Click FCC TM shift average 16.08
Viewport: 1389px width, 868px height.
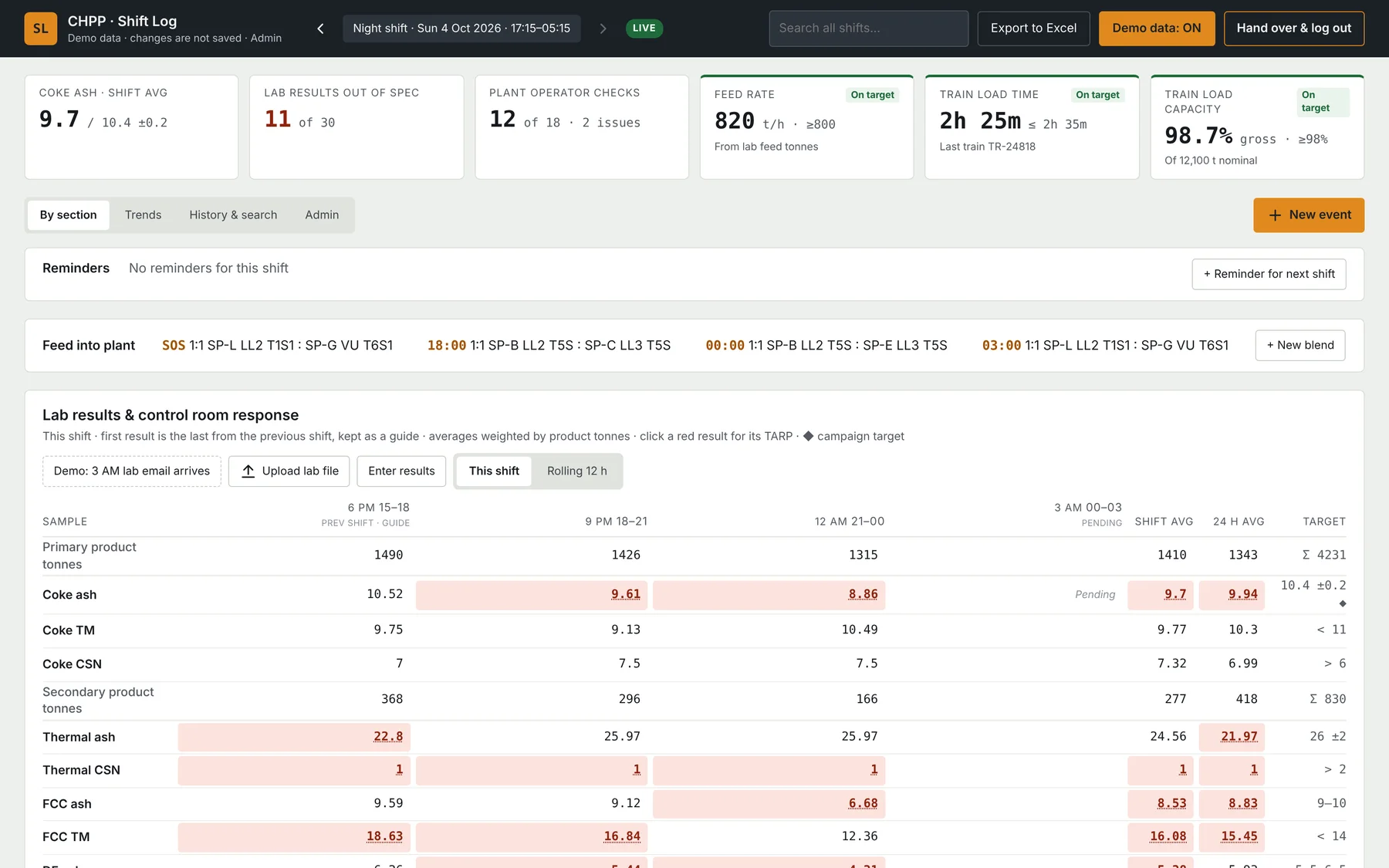click(x=1161, y=837)
